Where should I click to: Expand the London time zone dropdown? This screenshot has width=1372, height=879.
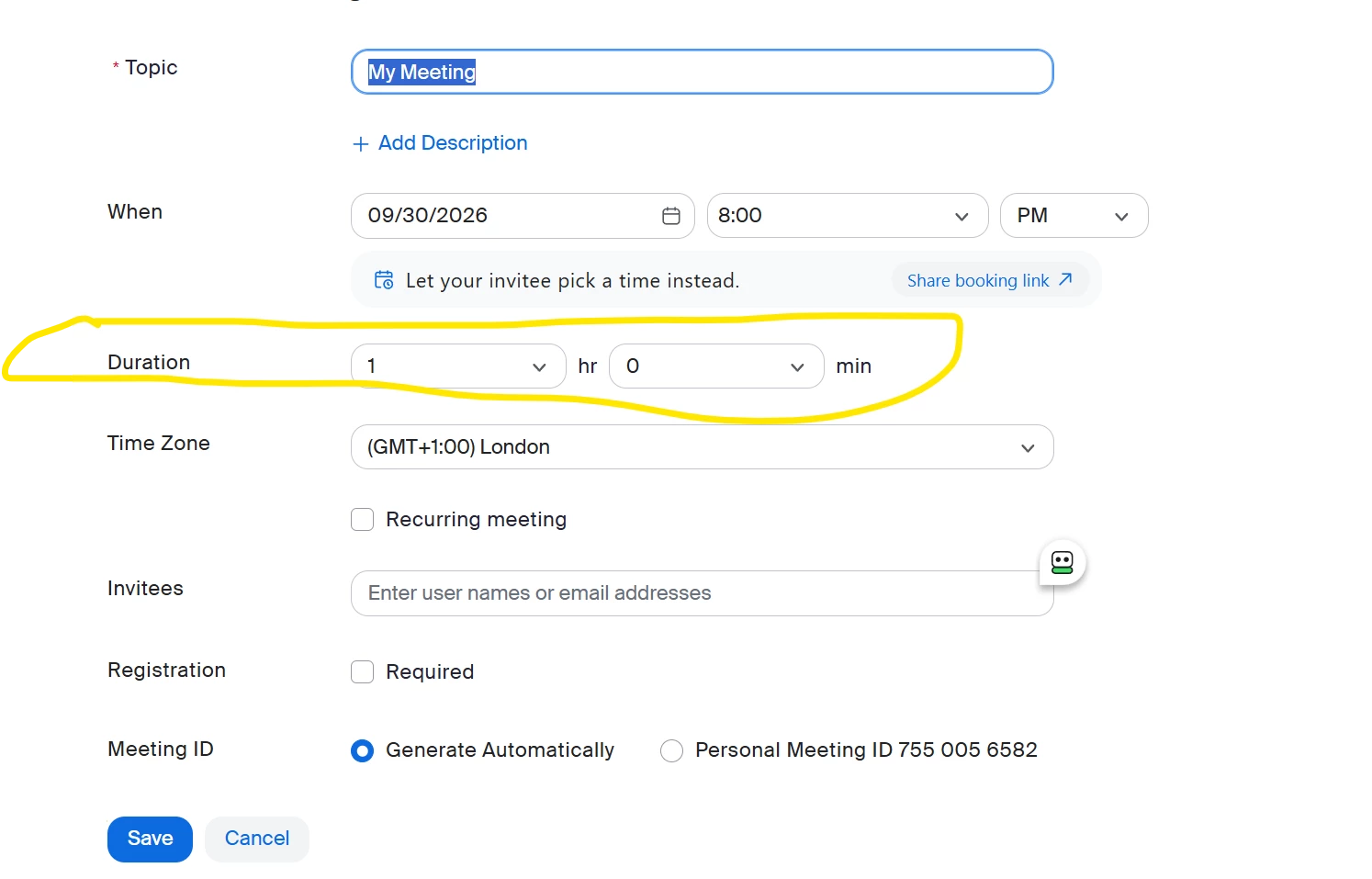703,447
